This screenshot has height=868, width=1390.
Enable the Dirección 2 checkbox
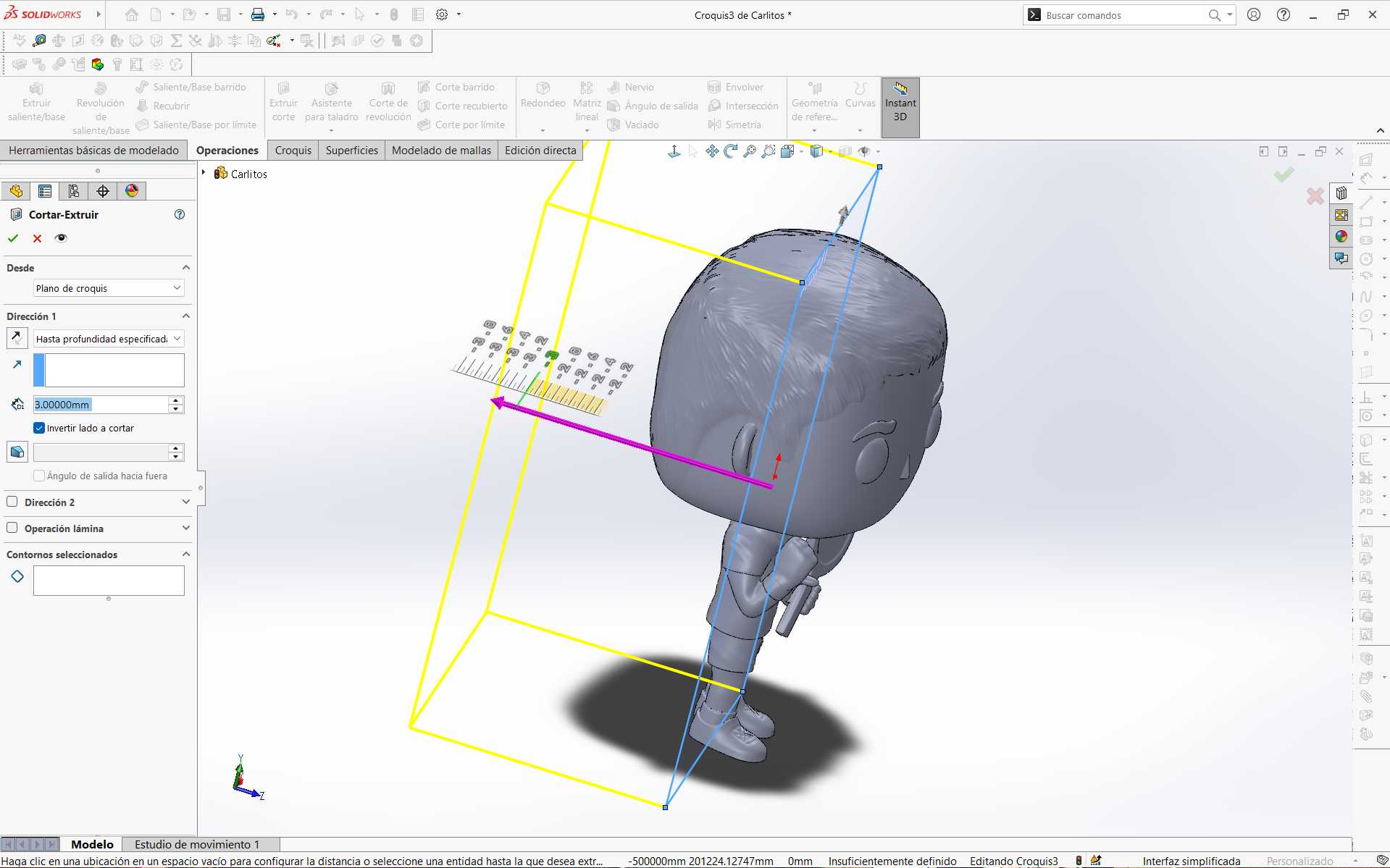click(x=12, y=502)
